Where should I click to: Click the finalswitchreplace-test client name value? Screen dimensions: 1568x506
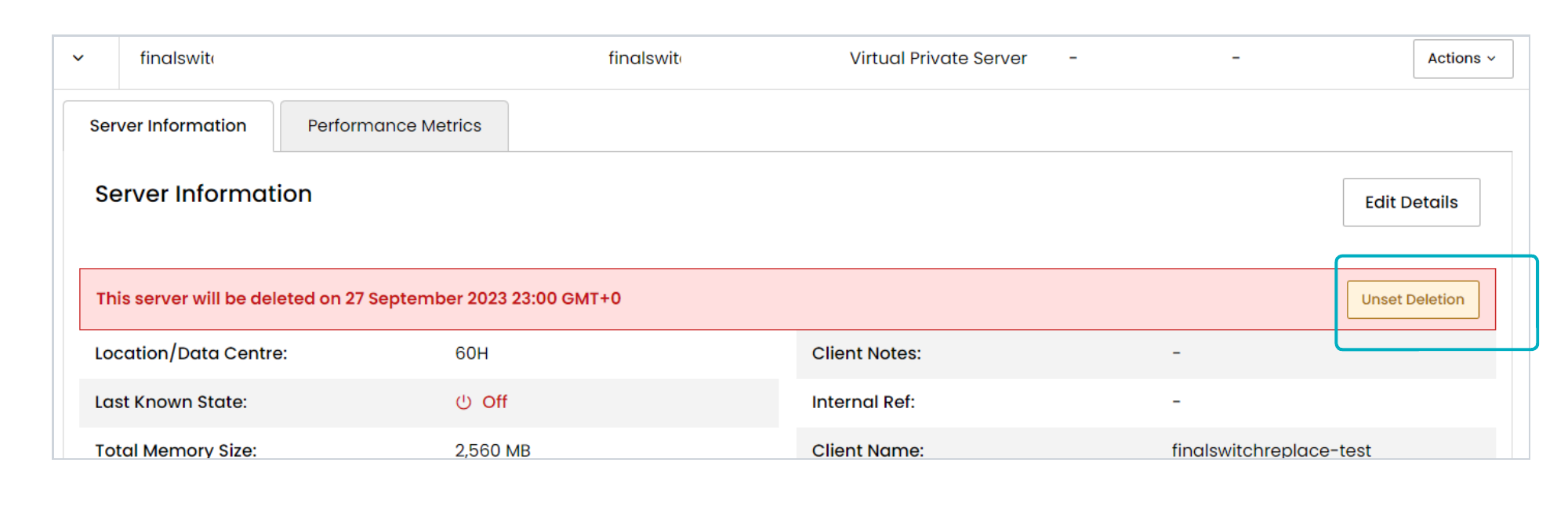pos(1271,450)
